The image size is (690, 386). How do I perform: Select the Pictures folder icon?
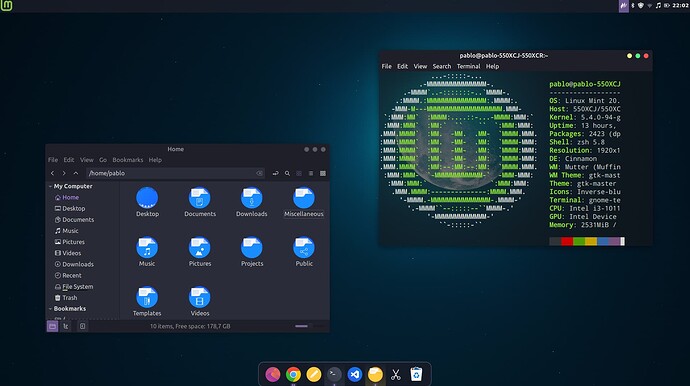[x=199, y=247]
